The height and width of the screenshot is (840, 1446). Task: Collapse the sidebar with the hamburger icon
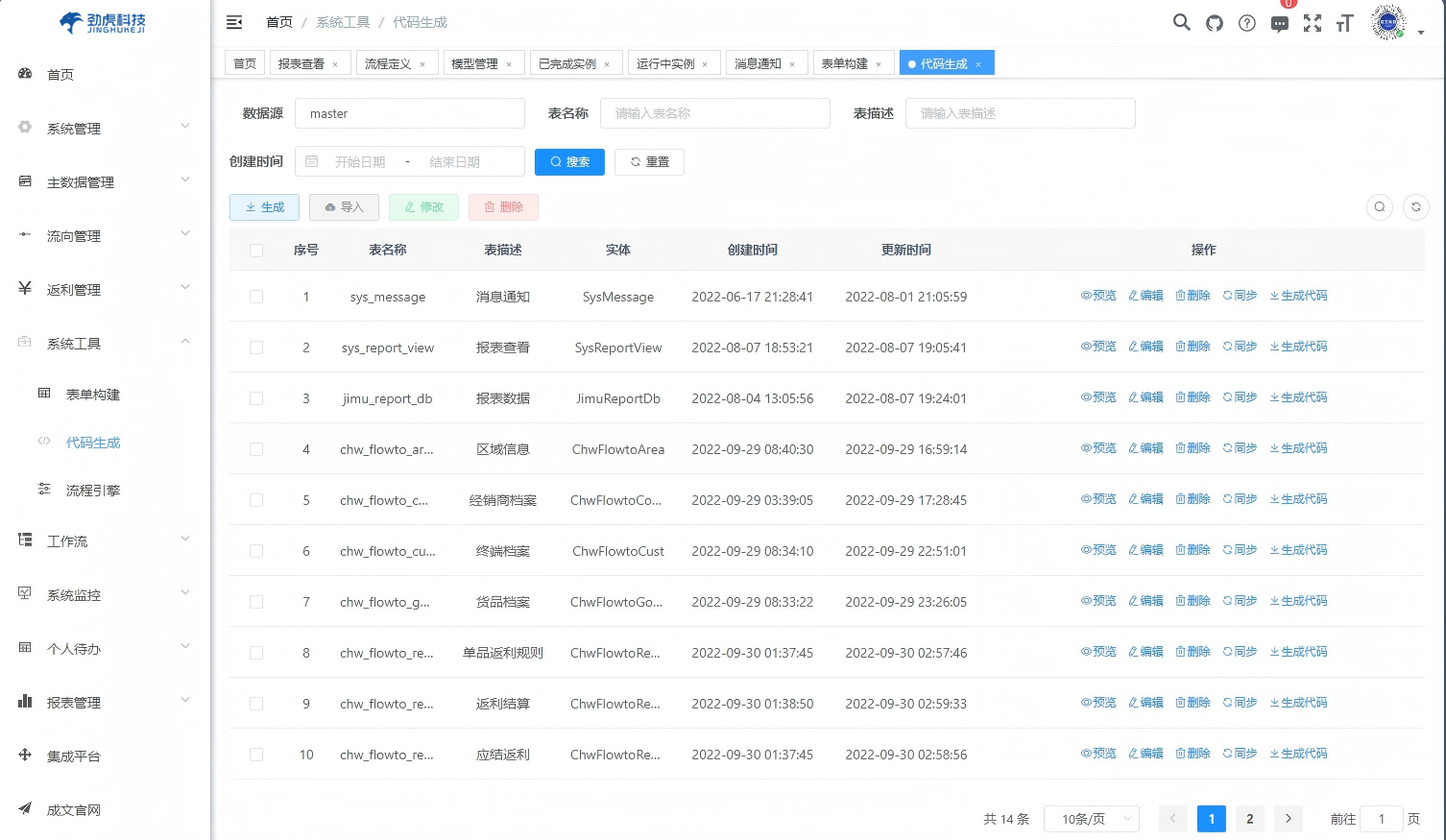[x=234, y=21]
